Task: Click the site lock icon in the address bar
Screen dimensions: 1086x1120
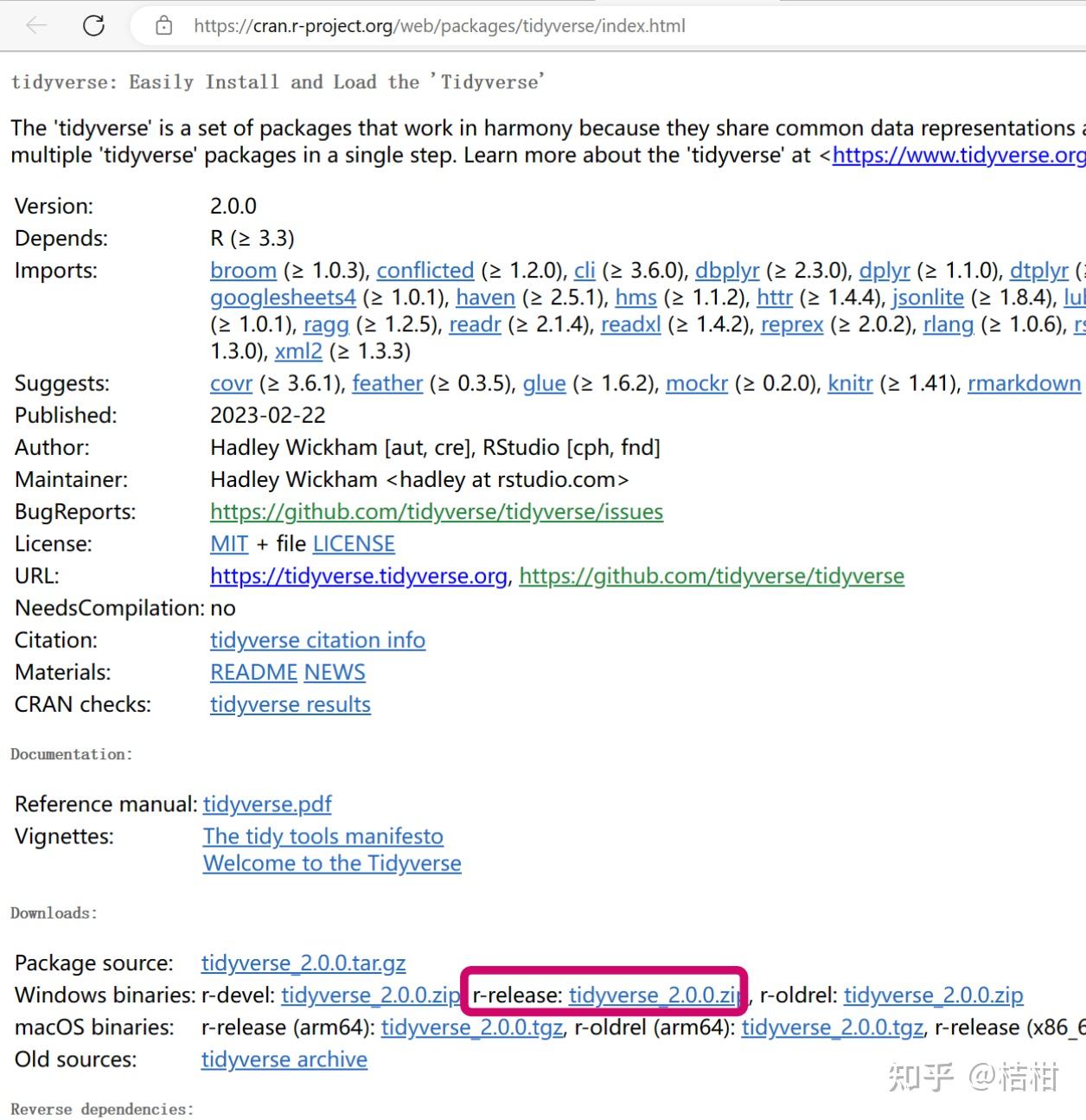Action: pyautogui.click(x=163, y=26)
